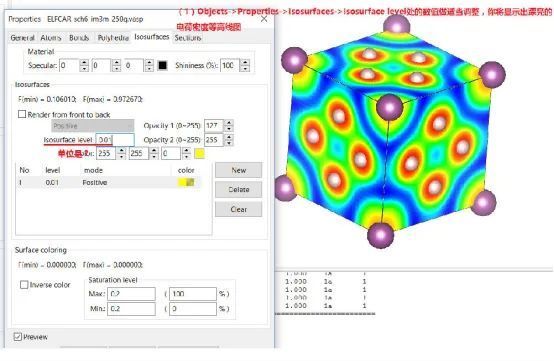This screenshot has height=361, width=554.
Task: Uncheck the Preview checkbox
Action: (17, 336)
